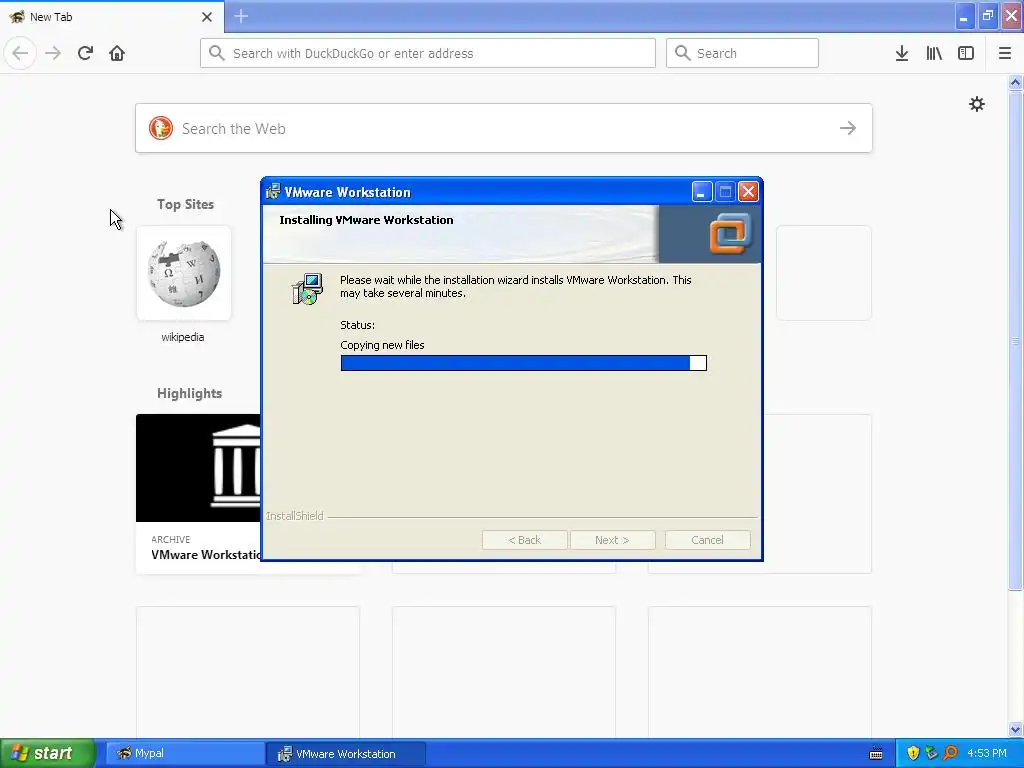
Task: Close the VMware Workstation installer window
Action: (x=748, y=191)
